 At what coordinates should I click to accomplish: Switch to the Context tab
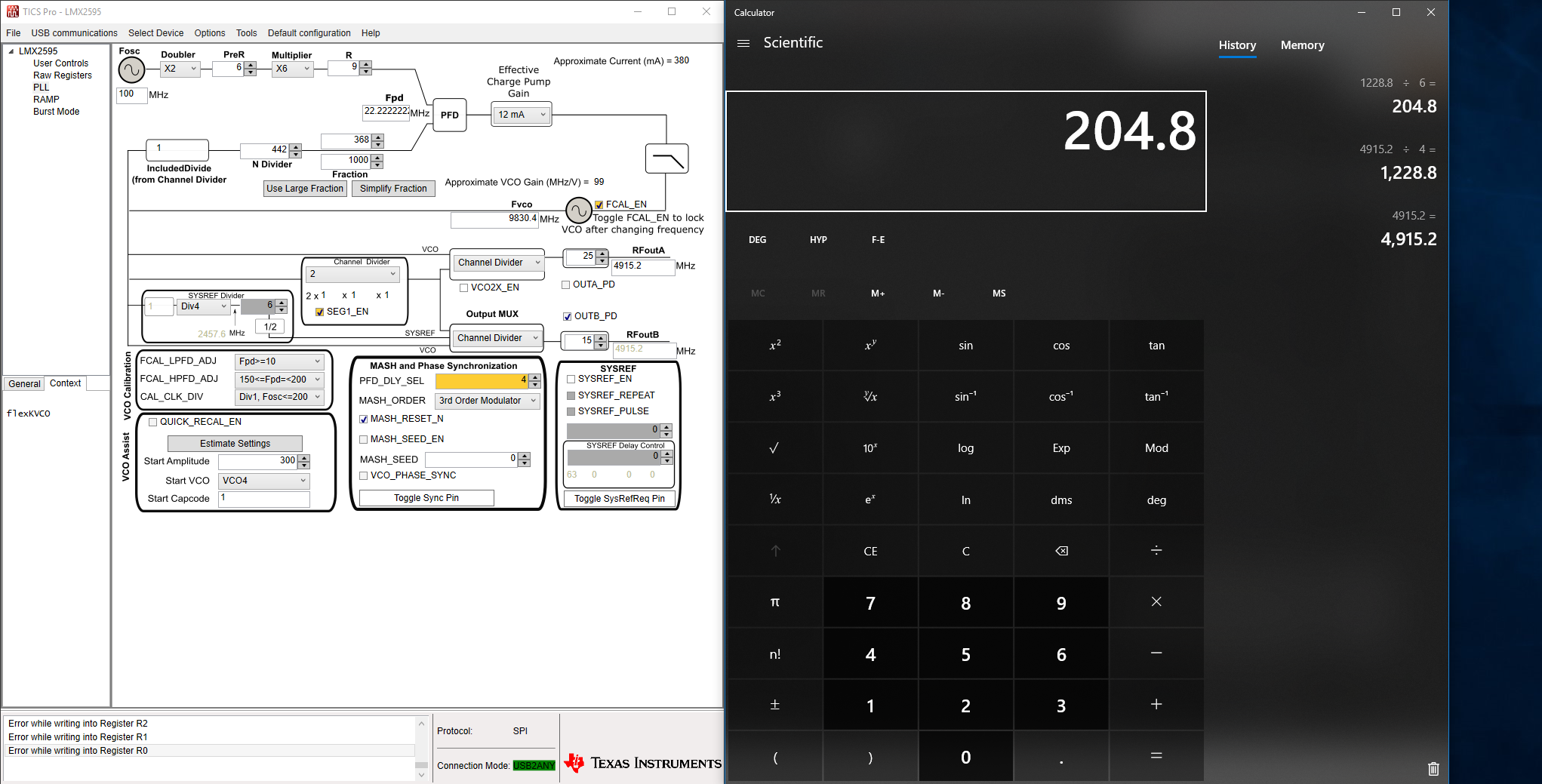click(66, 383)
